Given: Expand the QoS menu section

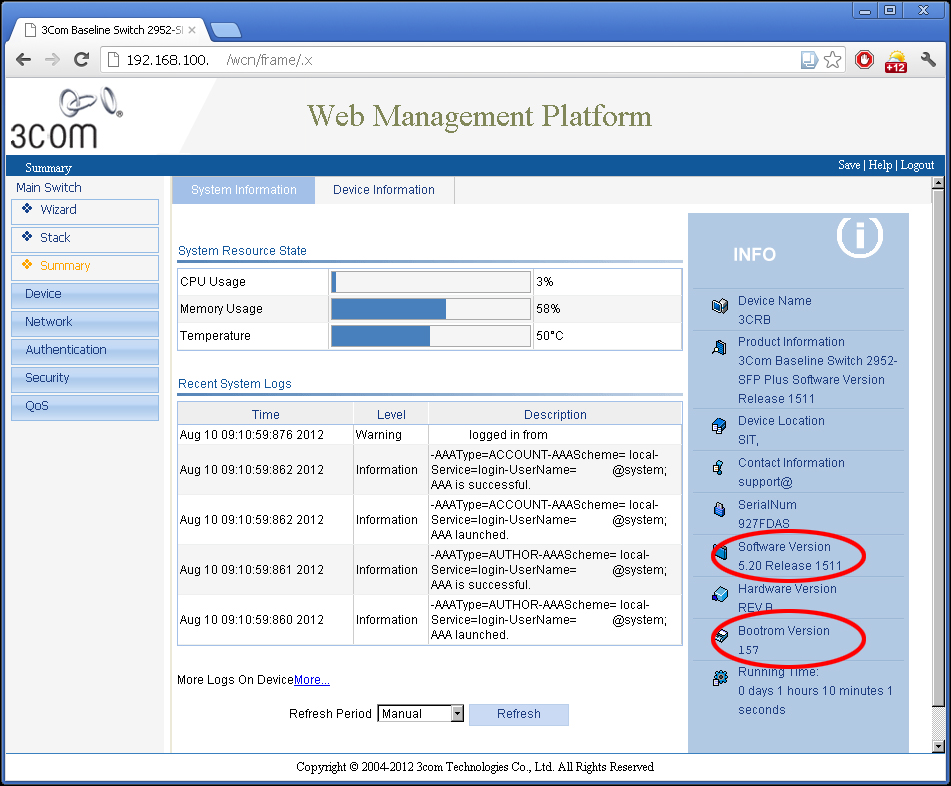Looking at the screenshot, I should coord(85,407).
